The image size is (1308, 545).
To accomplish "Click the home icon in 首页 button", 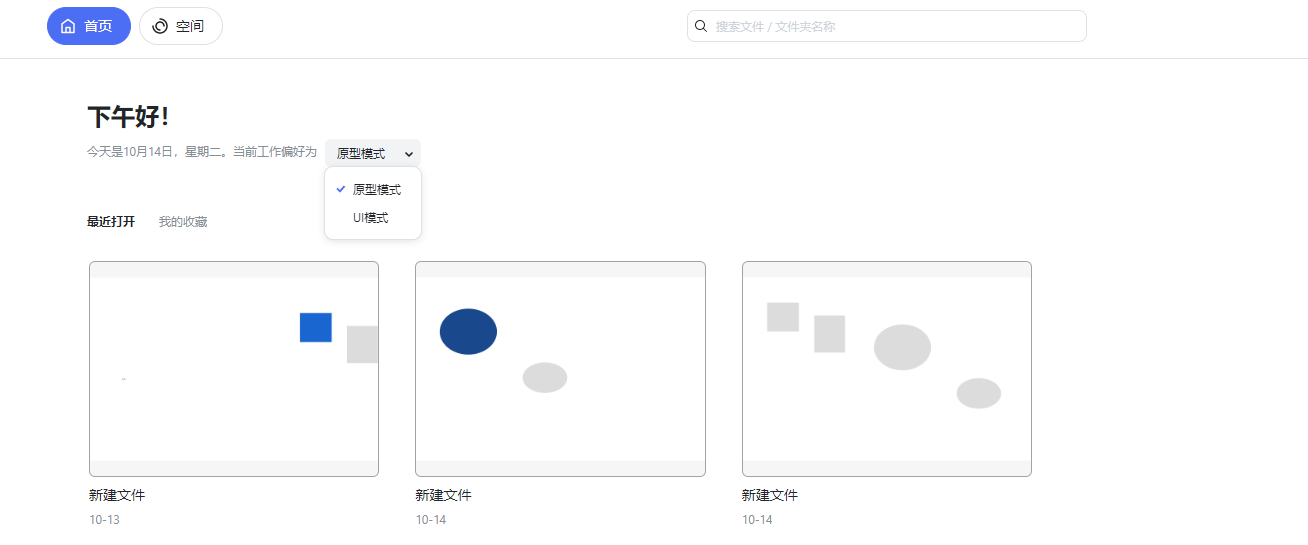I will tap(68, 26).
